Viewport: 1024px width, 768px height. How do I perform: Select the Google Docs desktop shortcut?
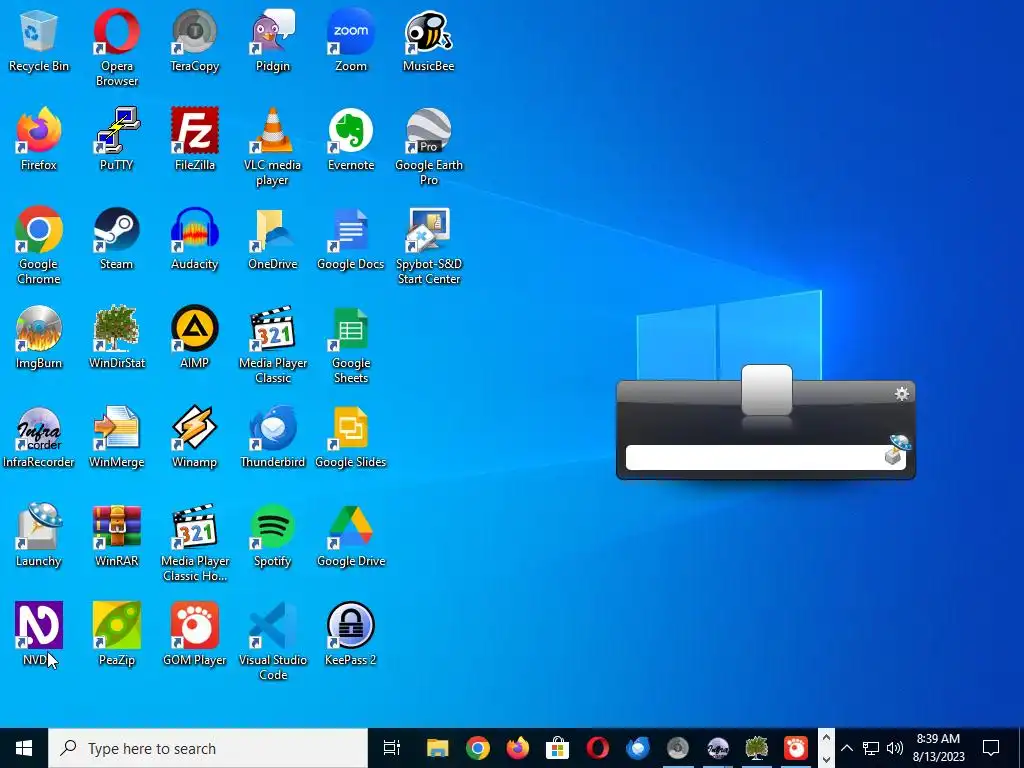tap(351, 238)
